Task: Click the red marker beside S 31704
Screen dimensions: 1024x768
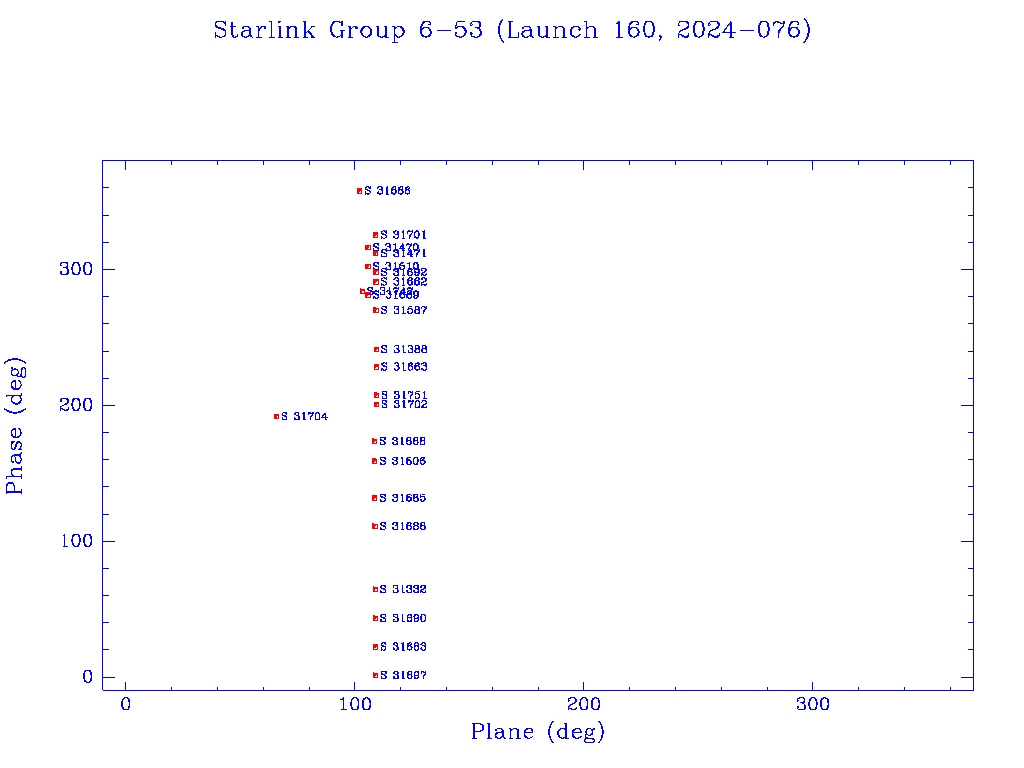Action: coord(277,417)
